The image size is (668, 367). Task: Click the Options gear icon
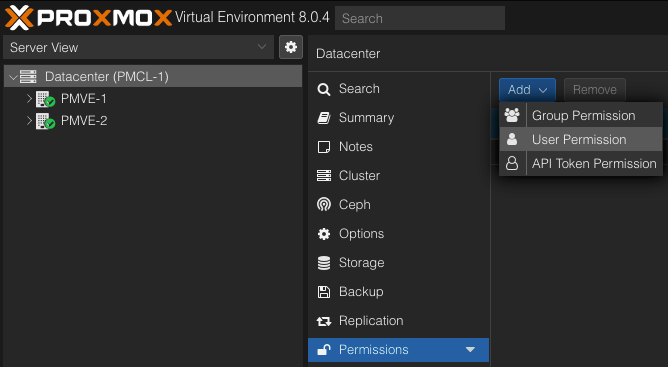[324, 234]
